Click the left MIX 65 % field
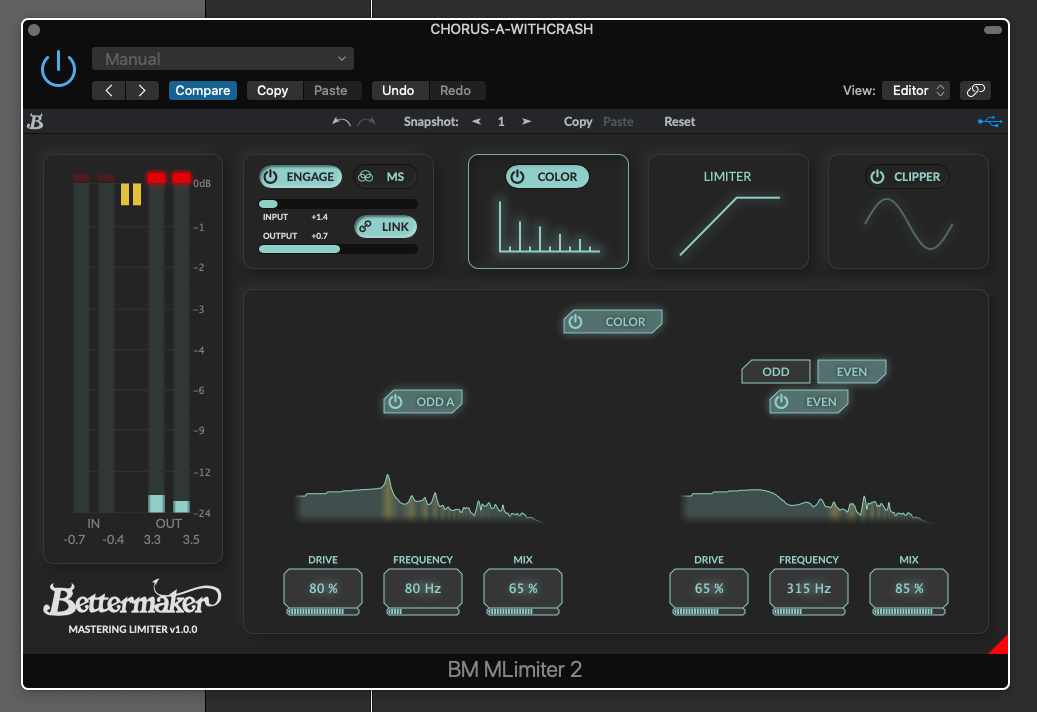Screen dimensions: 1037x712 [522, 588]
